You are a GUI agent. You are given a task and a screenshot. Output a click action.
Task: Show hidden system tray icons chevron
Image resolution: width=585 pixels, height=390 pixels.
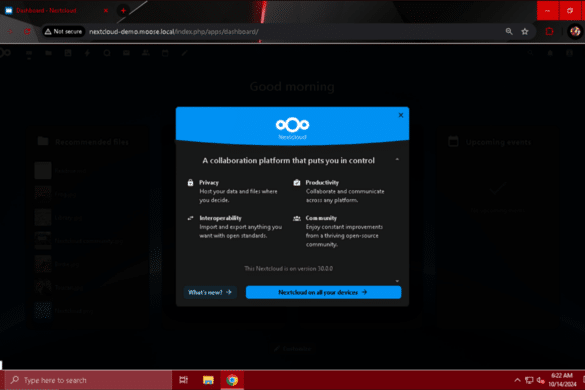[x=517, y=380]
